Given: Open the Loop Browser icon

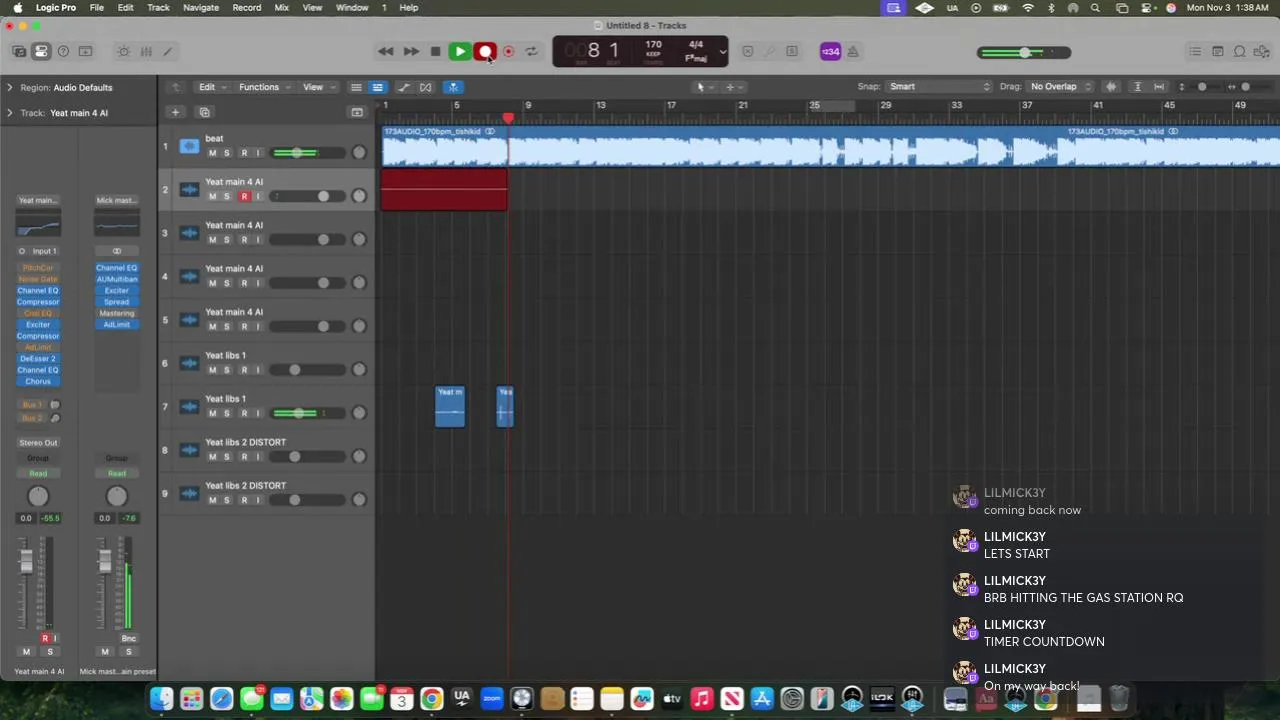Looking at the screenshot, I should click(1239, 51).
